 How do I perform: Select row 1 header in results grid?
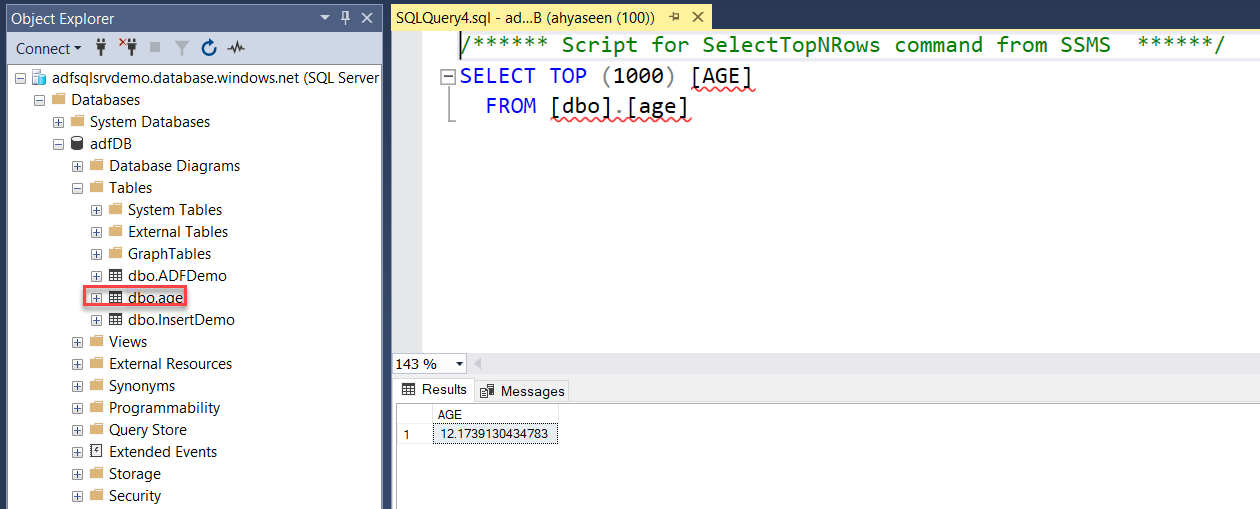pyautogui.click(x=414, y=434)
